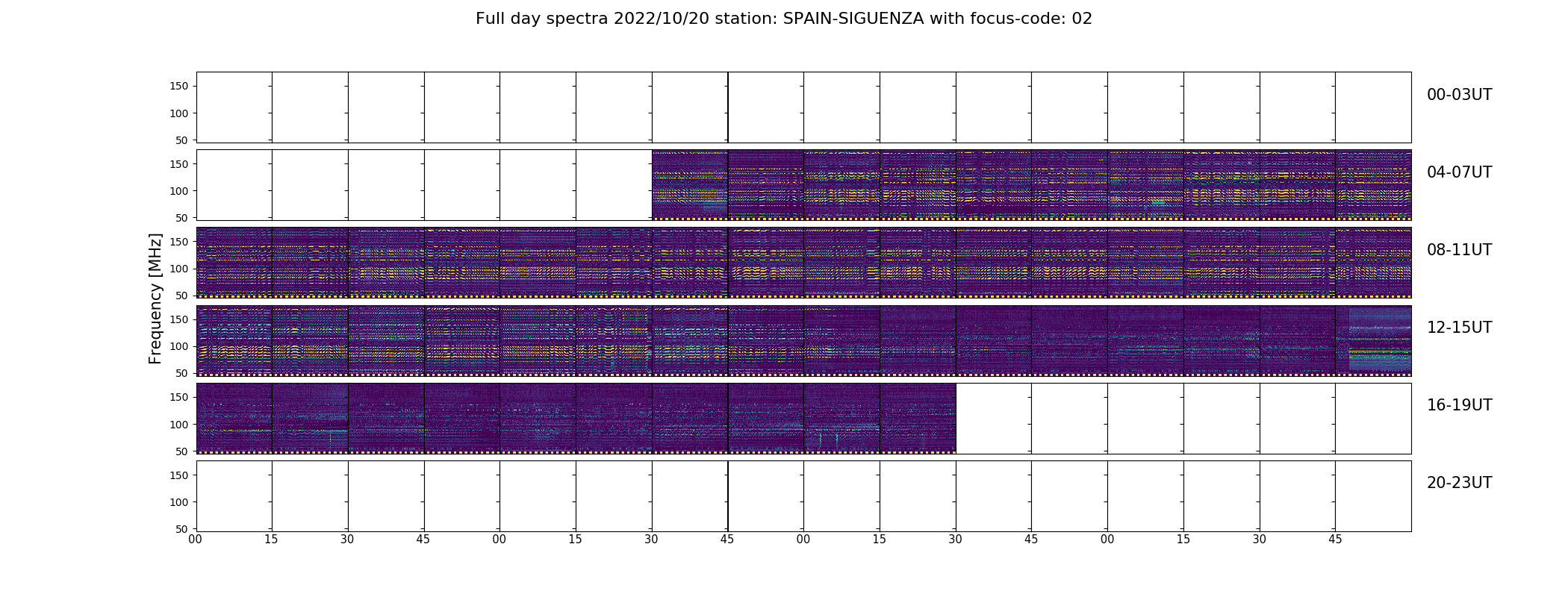Click the 150 tick in the 20-23UT row
Image resolution: width=1568 pixels, height=597 pixels.
click(x=180, y=475)
